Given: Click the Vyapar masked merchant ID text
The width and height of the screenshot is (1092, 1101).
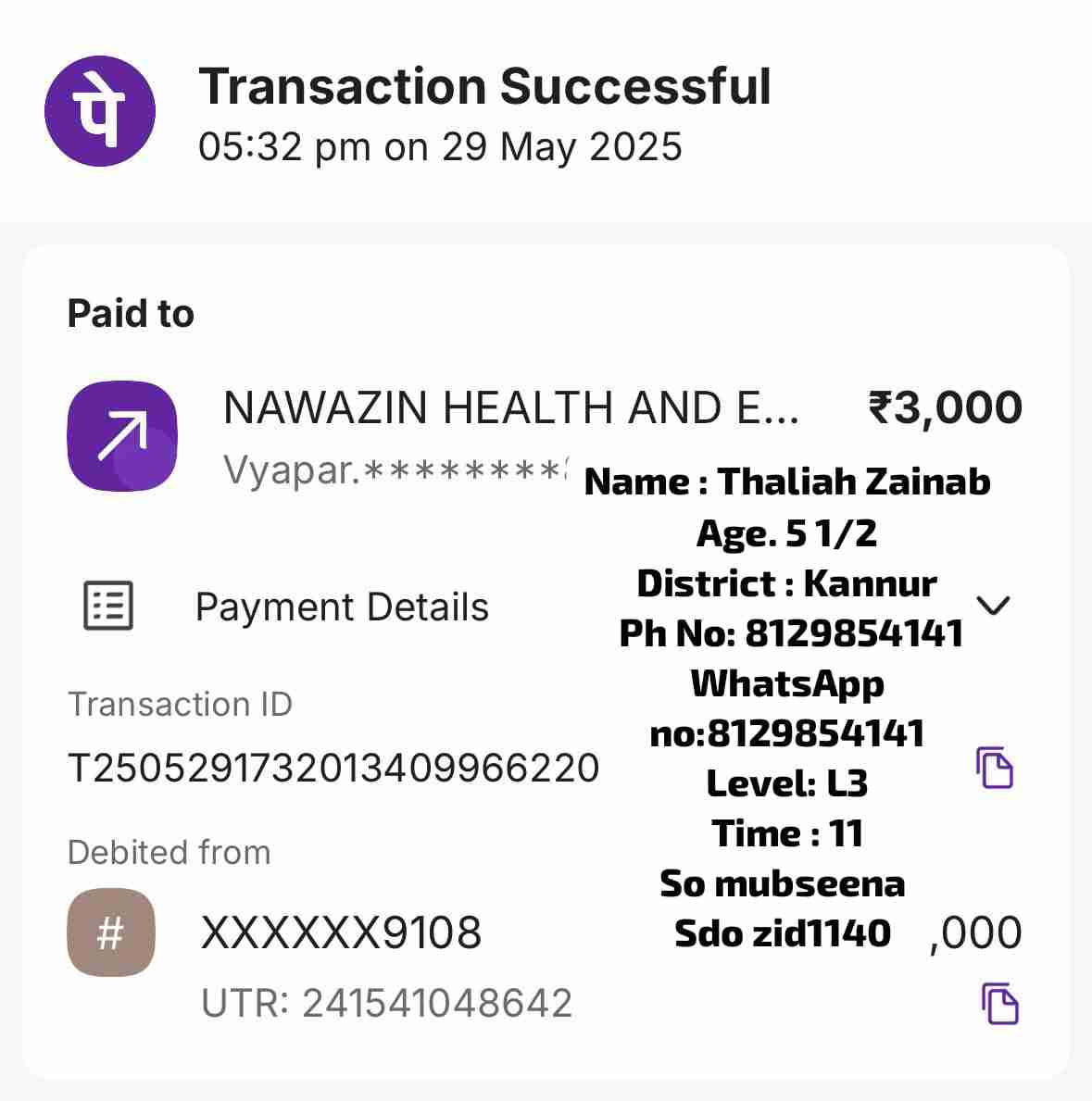Looking at the screenshot, I should pos(394,470).
